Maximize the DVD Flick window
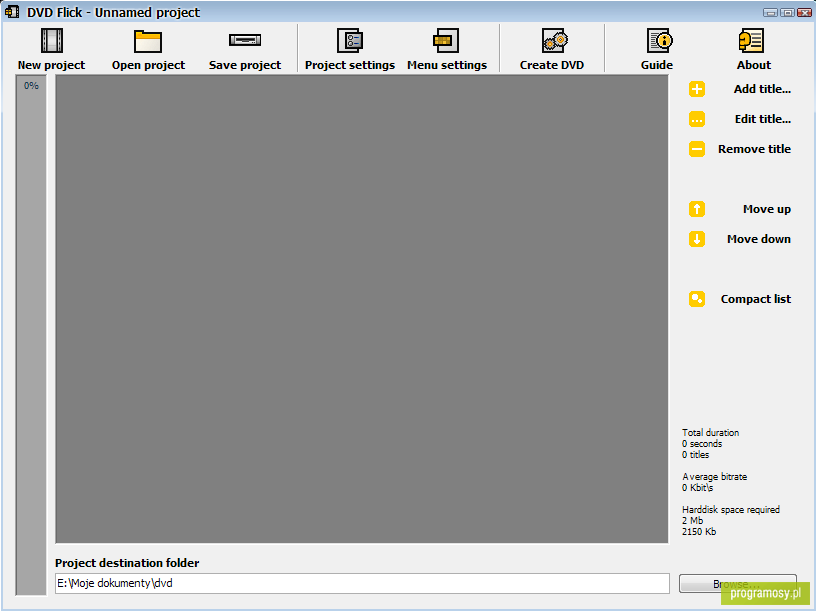The width and height of the screenshot is (816, 611). [x=787, y=12]
